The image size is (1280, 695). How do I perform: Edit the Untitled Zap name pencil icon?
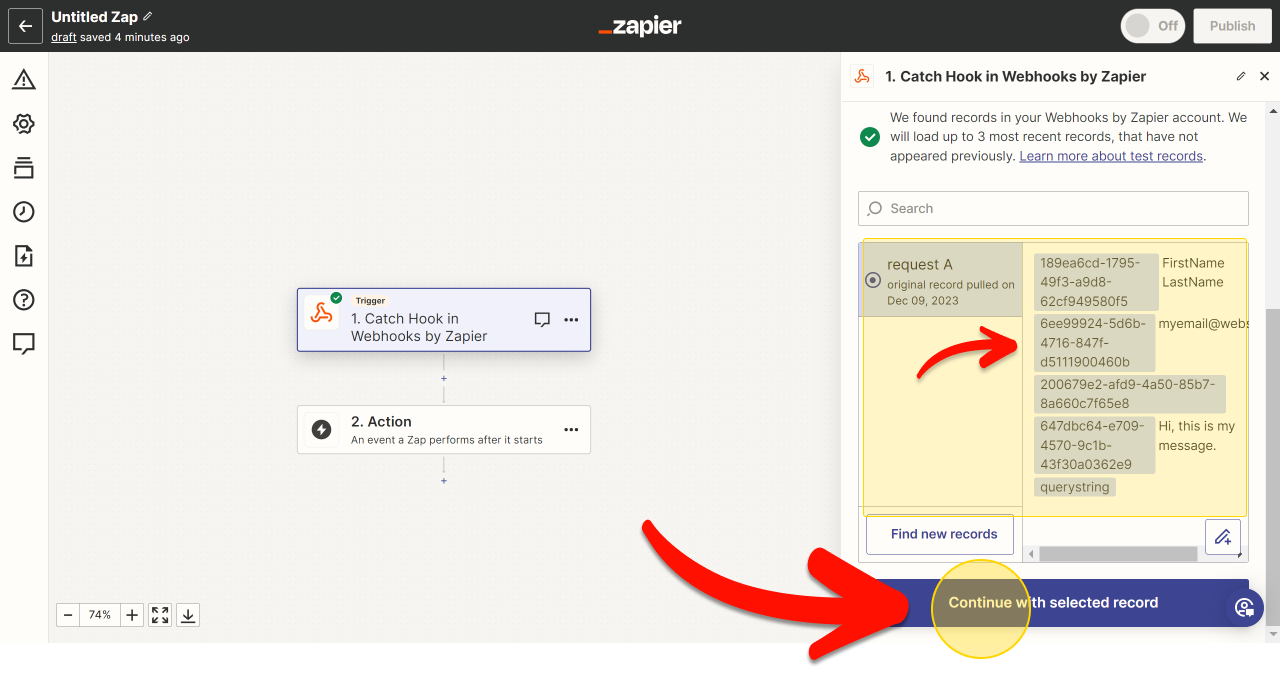click(x=148, y=17)
